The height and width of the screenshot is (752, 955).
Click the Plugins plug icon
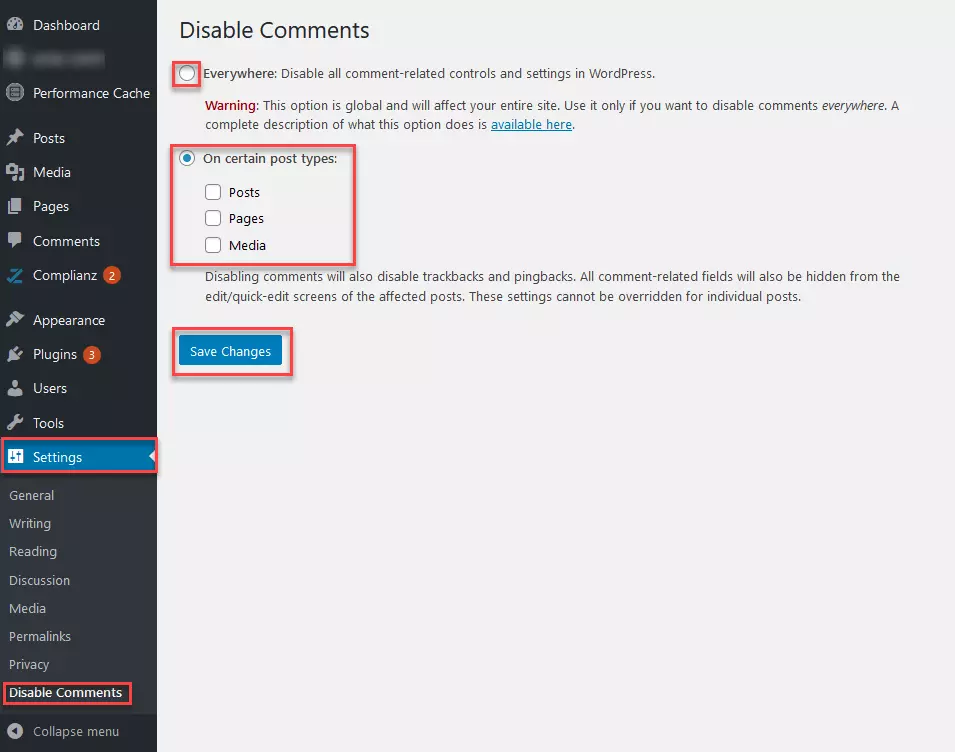(x=15, y=354)
